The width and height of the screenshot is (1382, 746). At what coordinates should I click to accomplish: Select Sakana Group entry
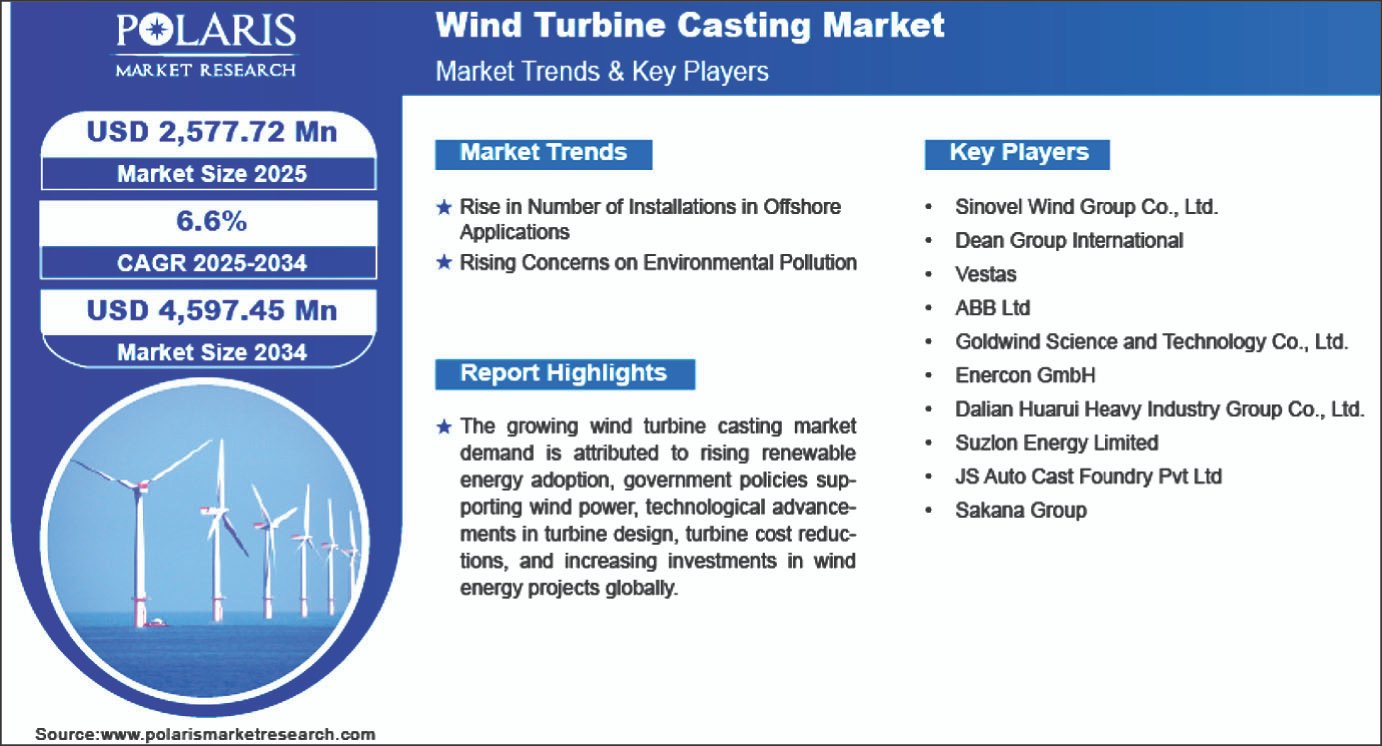point(1020,511)
